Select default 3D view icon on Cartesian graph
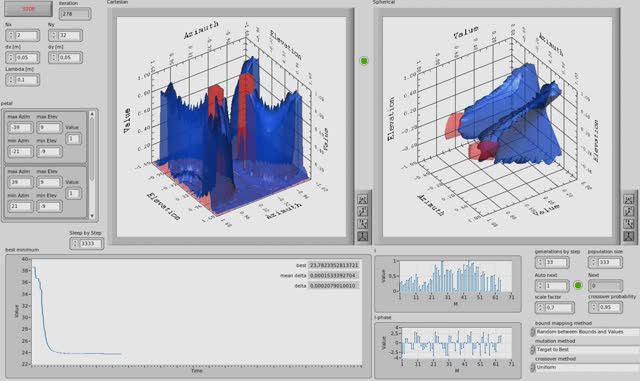This screenshot has width=640, height=381. click(x=362, y=236)
